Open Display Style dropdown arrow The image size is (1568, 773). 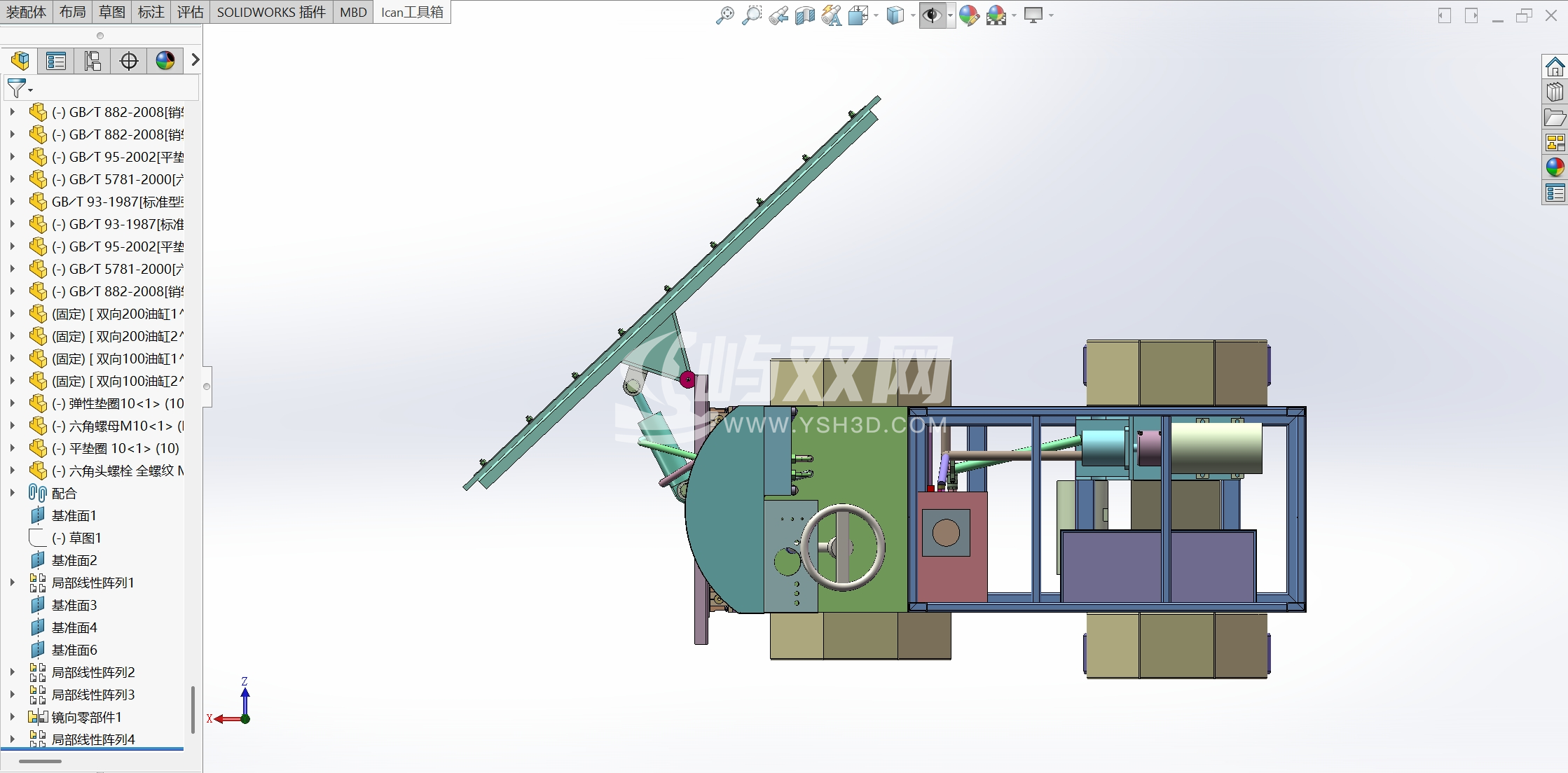[913, 15]
